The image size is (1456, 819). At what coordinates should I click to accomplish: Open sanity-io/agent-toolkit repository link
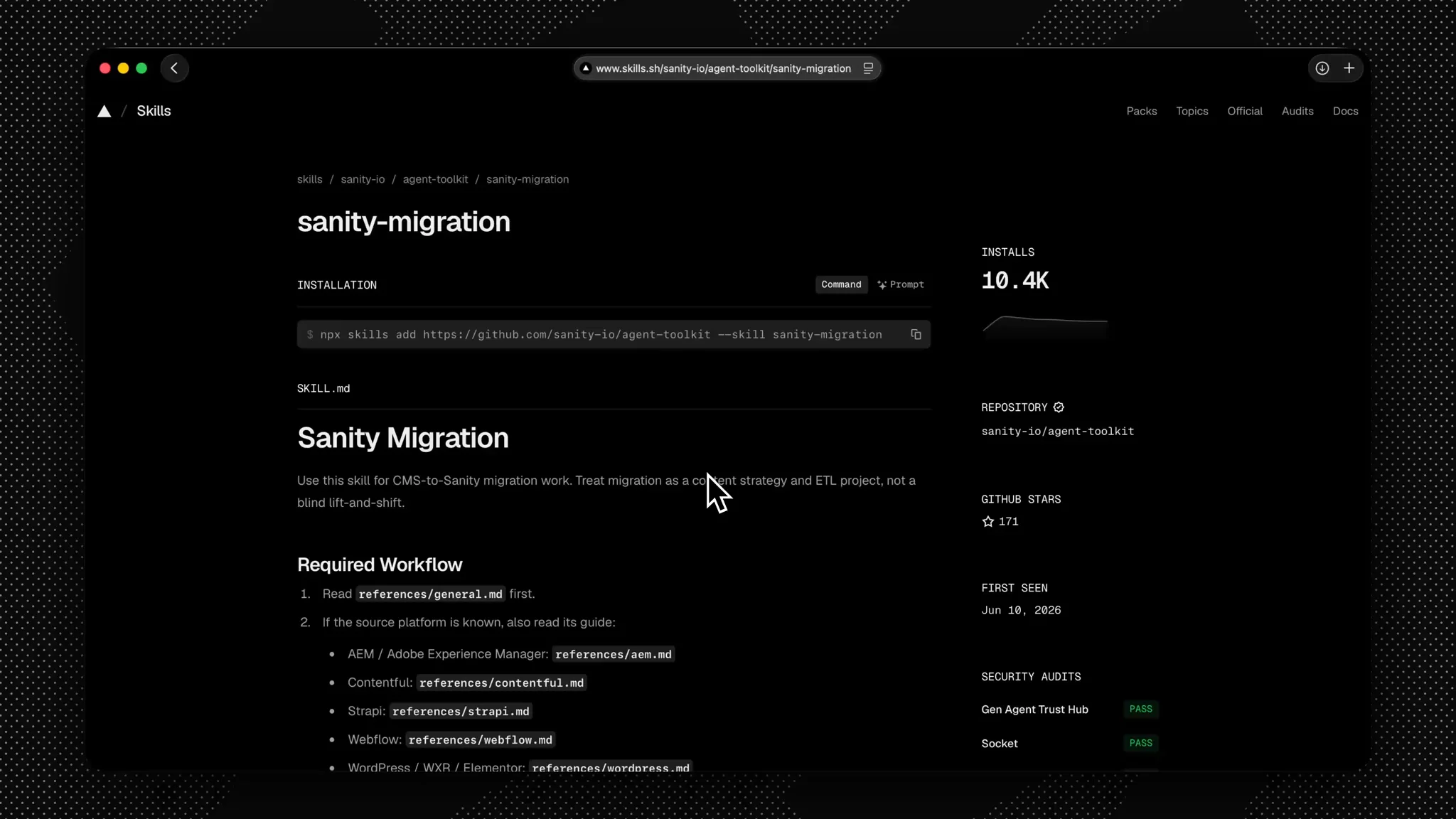coord(1057,432)
